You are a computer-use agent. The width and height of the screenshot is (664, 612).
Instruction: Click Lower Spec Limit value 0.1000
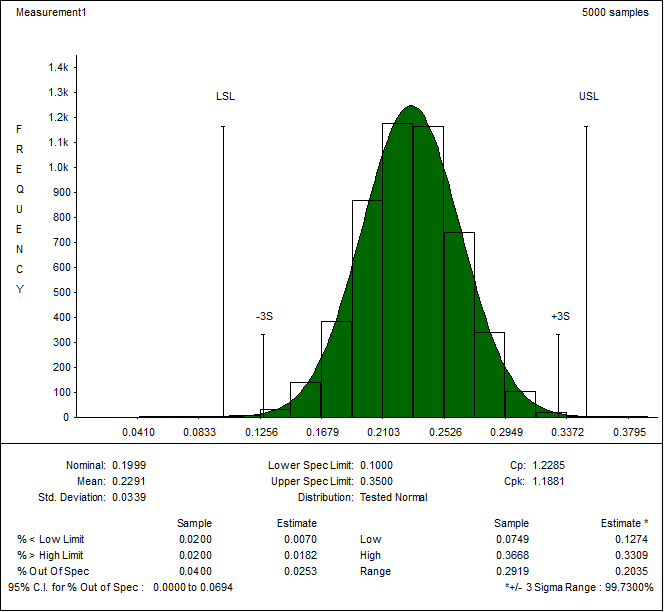(x=376, y=465)
